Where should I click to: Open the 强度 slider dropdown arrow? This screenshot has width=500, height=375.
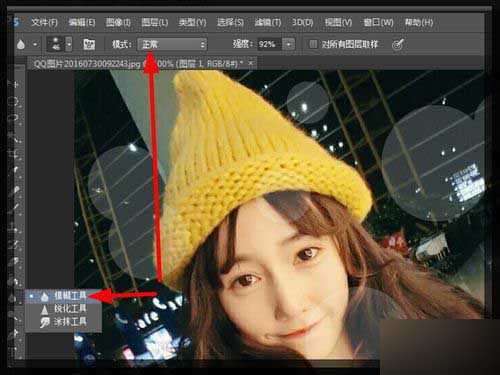tap(289, 44)
